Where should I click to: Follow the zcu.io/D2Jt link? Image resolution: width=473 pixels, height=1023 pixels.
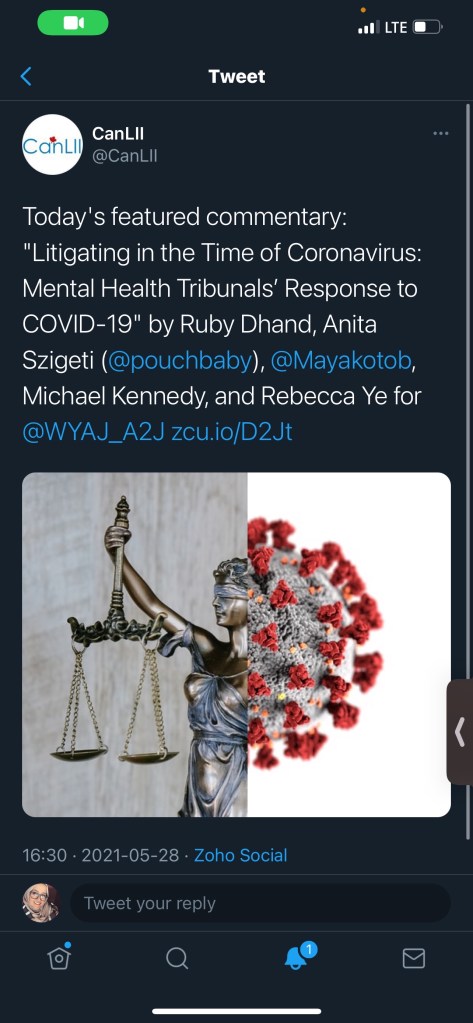232,433
